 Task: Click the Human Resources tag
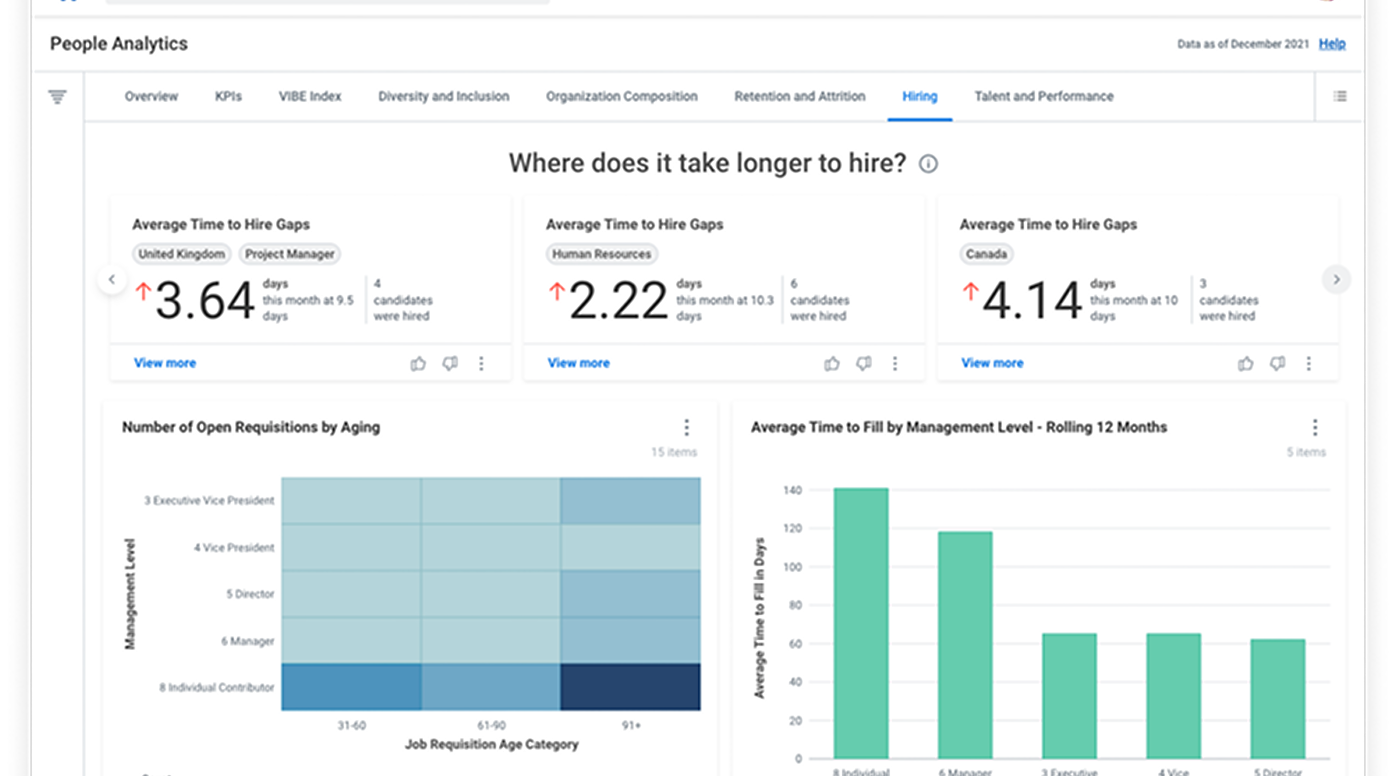coord(602,254)
